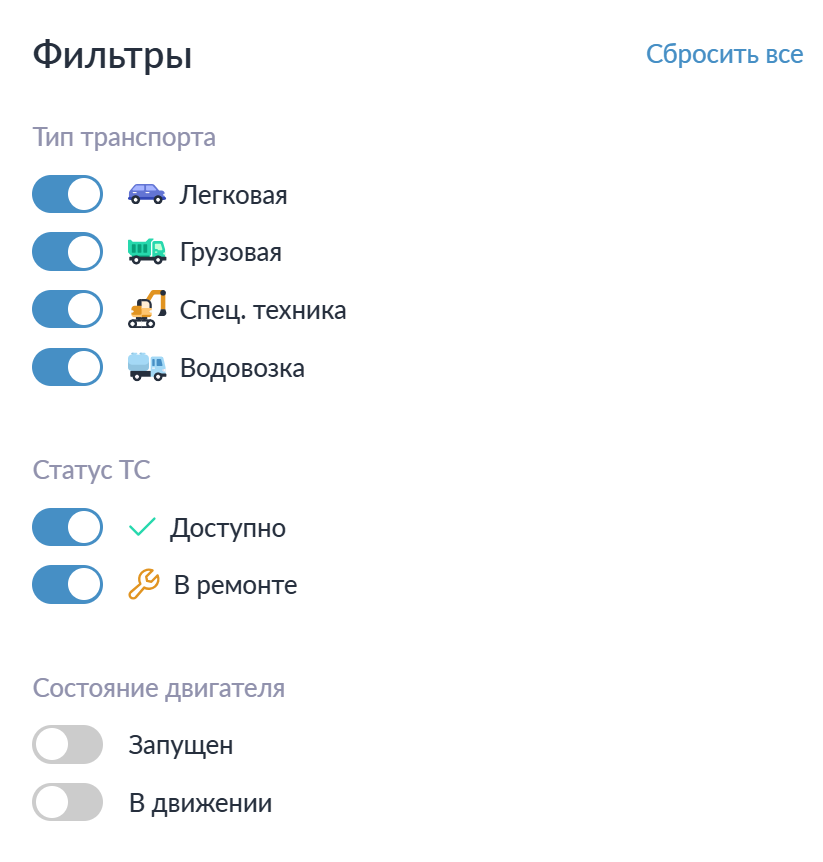The width and height of the screenshot is (823, 862).
Task: Disable the Легковая vehicle type toggle
Action: coord(68,194)
